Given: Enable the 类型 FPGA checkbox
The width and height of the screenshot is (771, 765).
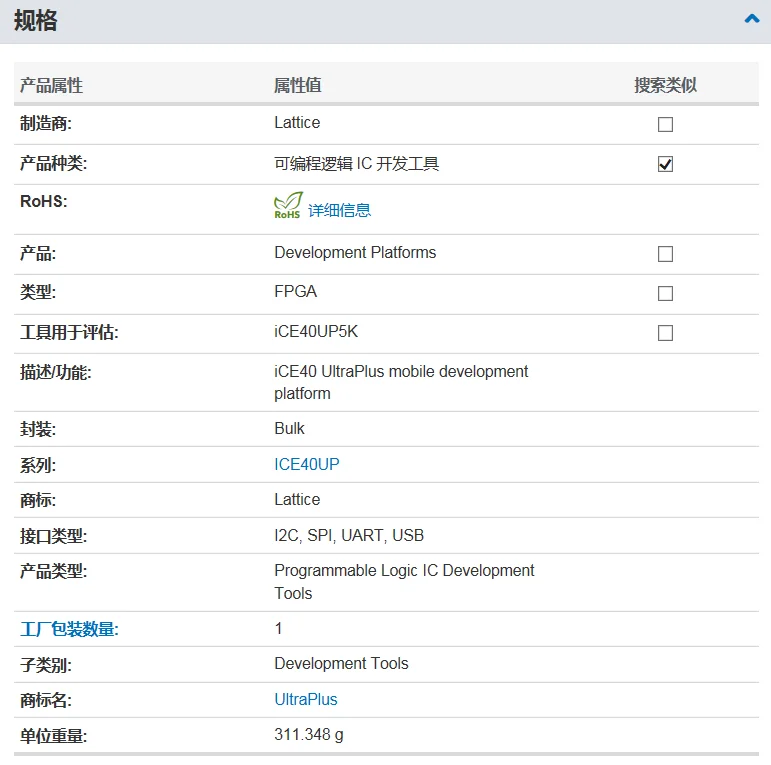Looking at the screenshot, I should 665,293.
